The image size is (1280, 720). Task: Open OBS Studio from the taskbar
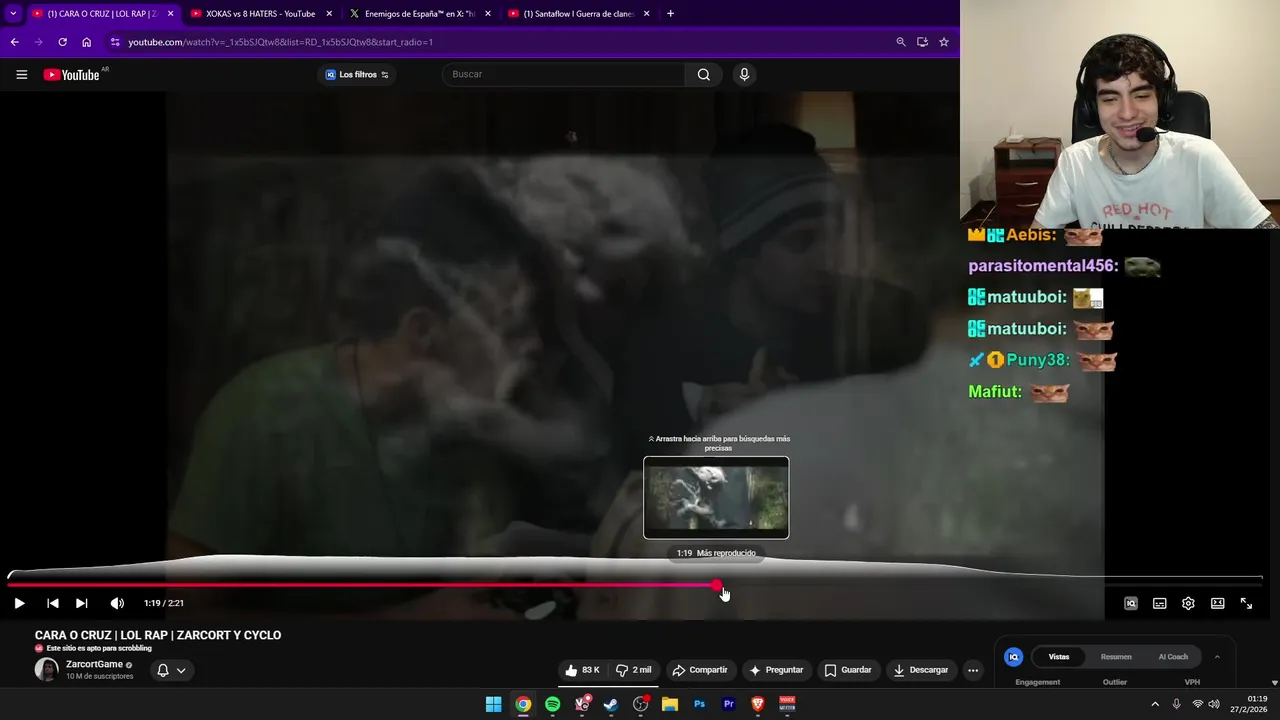click(641, 704)
